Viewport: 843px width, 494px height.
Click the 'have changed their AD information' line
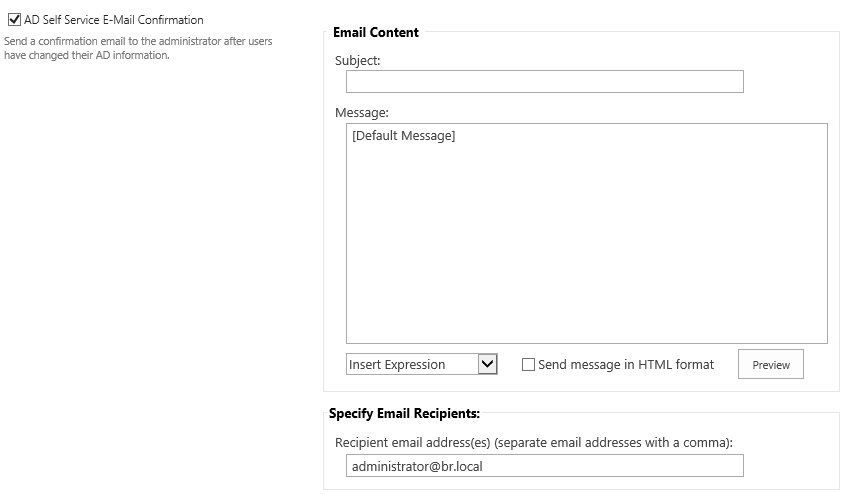coord(87,55)
